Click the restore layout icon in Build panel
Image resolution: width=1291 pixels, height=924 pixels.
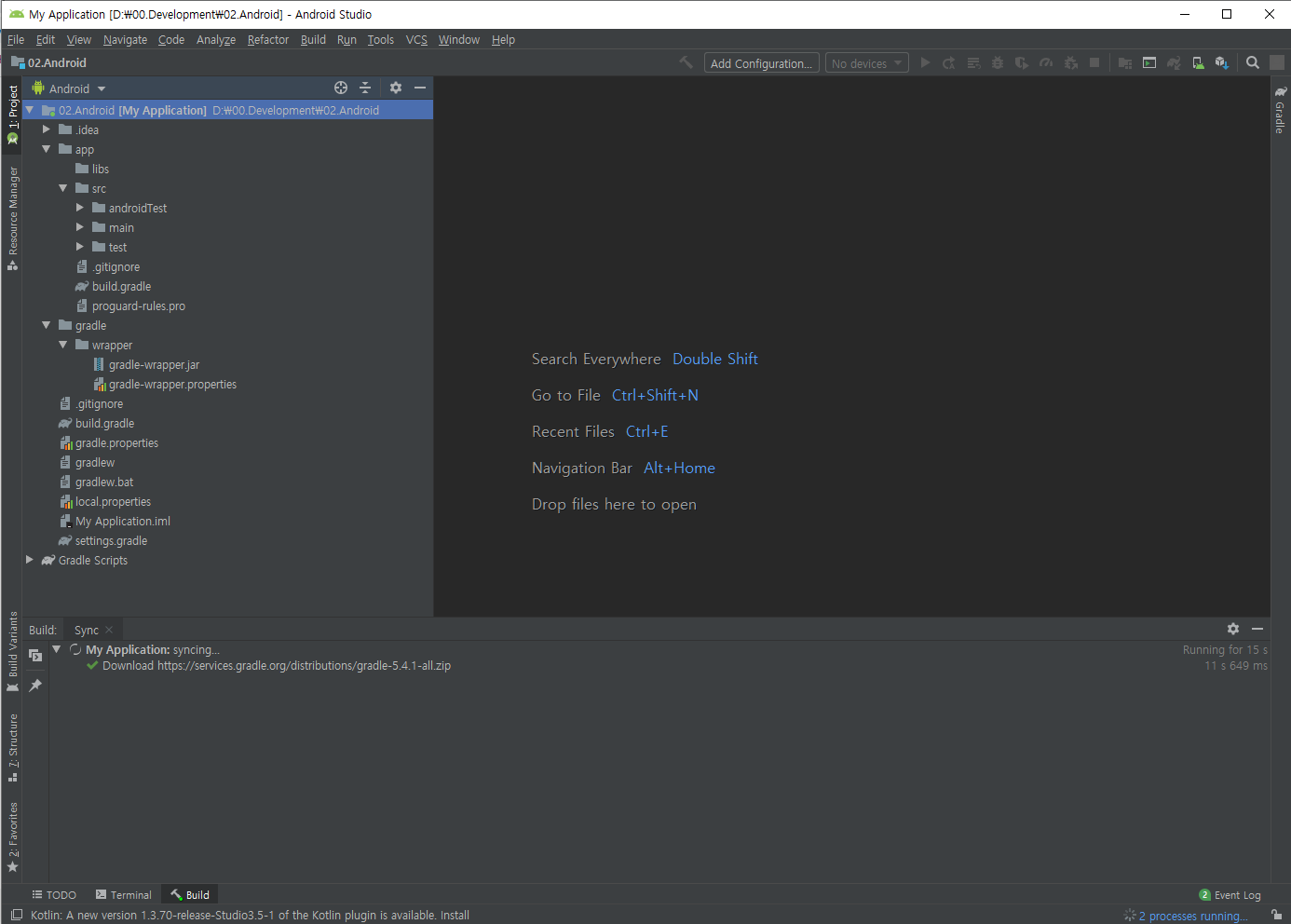click(x=35, y=656)
